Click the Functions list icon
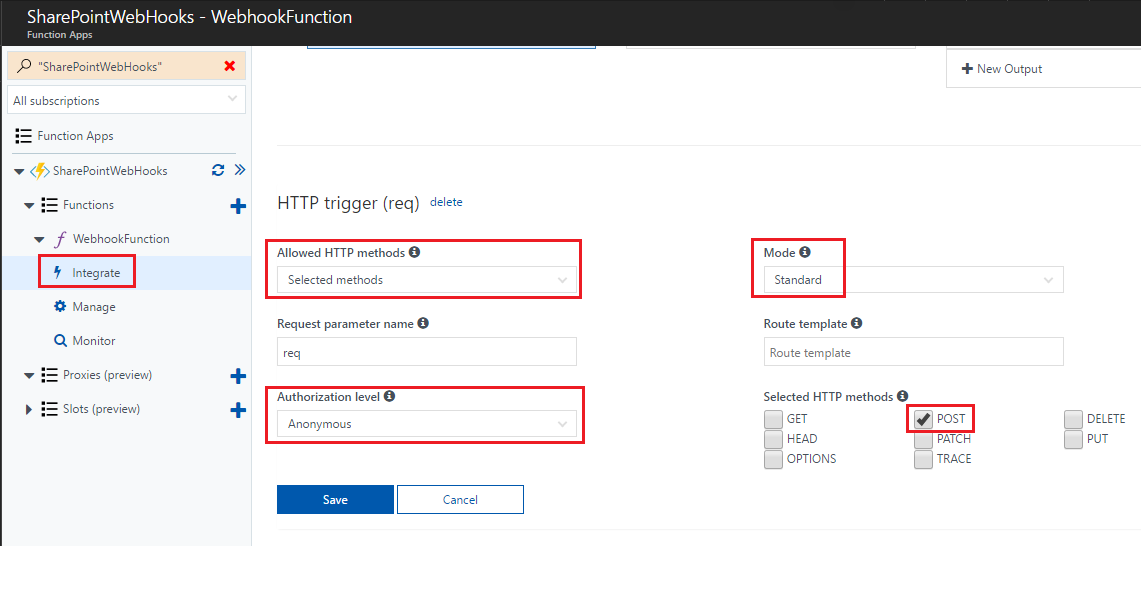Viewport: 1141px width, 606px height. (x=49, y=205)
